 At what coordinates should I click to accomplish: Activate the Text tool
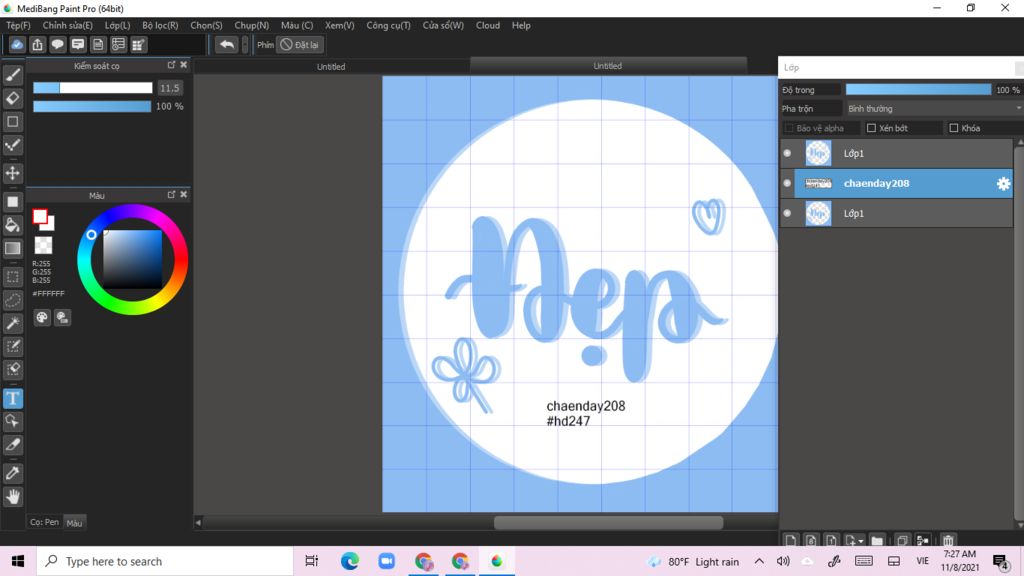pos(12,398)
